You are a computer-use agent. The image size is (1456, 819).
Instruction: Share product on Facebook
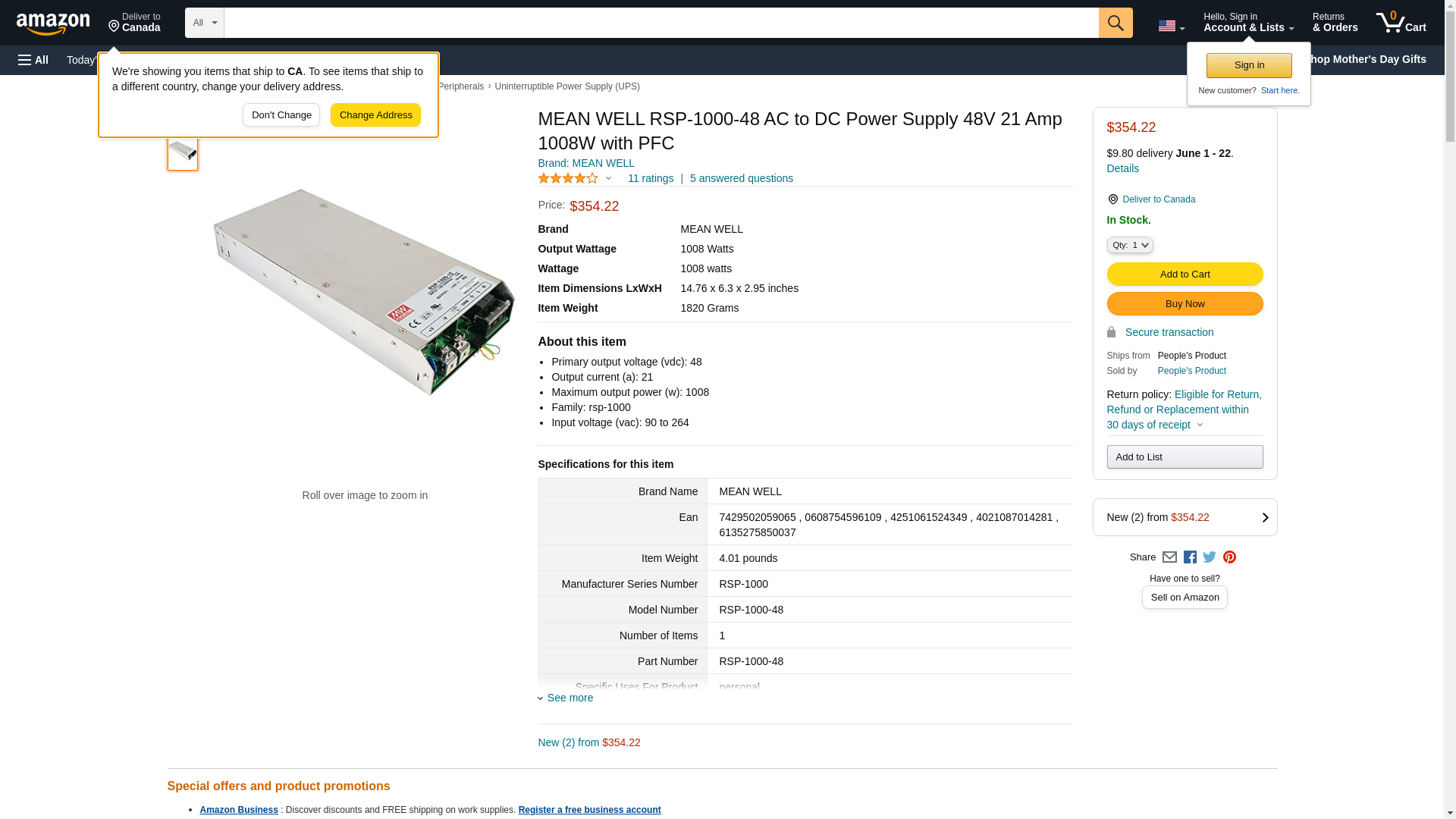(1190, 557)
